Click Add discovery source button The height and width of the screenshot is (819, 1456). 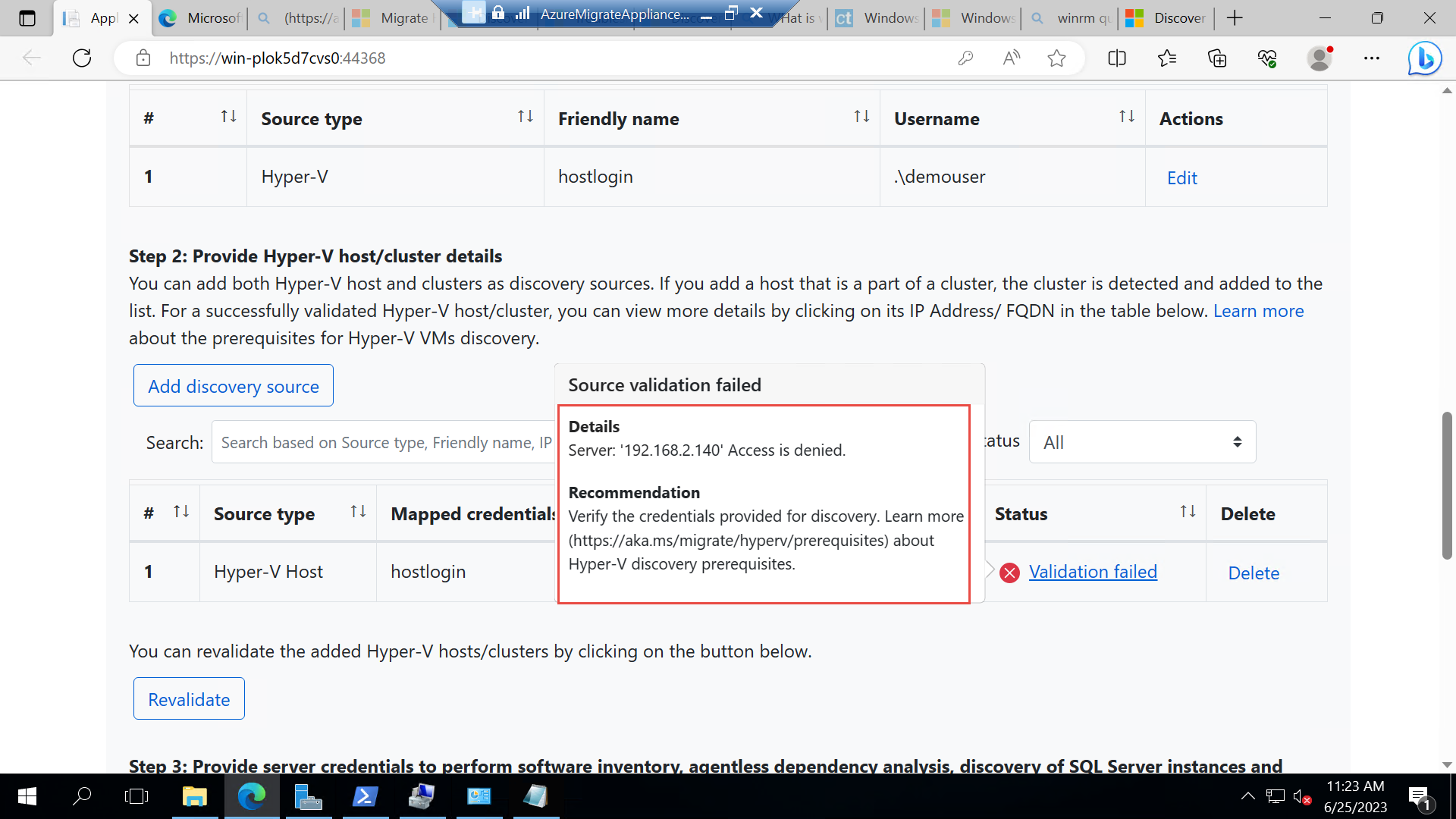[234, 386]
